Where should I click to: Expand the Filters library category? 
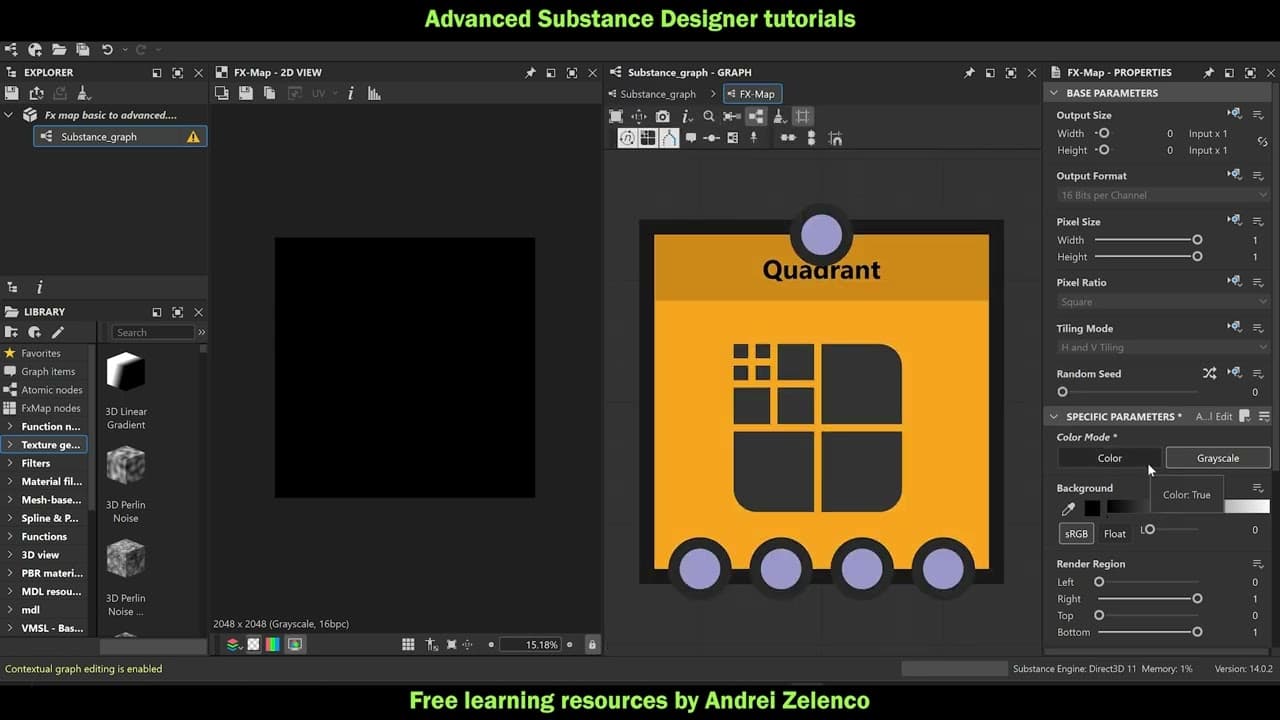[9, 463]
